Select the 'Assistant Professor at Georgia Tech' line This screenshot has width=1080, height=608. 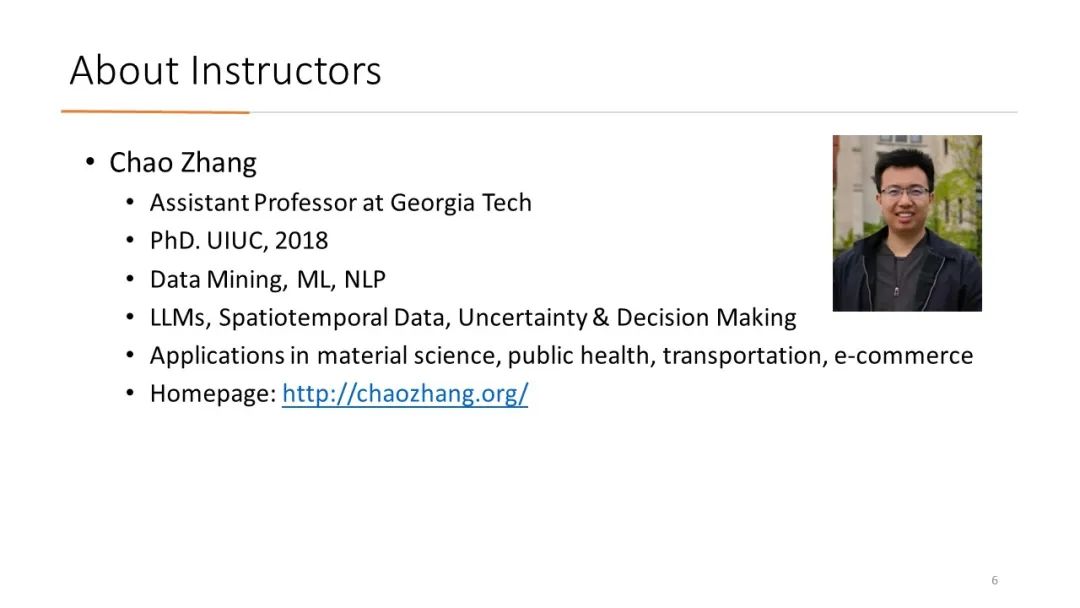340,202
